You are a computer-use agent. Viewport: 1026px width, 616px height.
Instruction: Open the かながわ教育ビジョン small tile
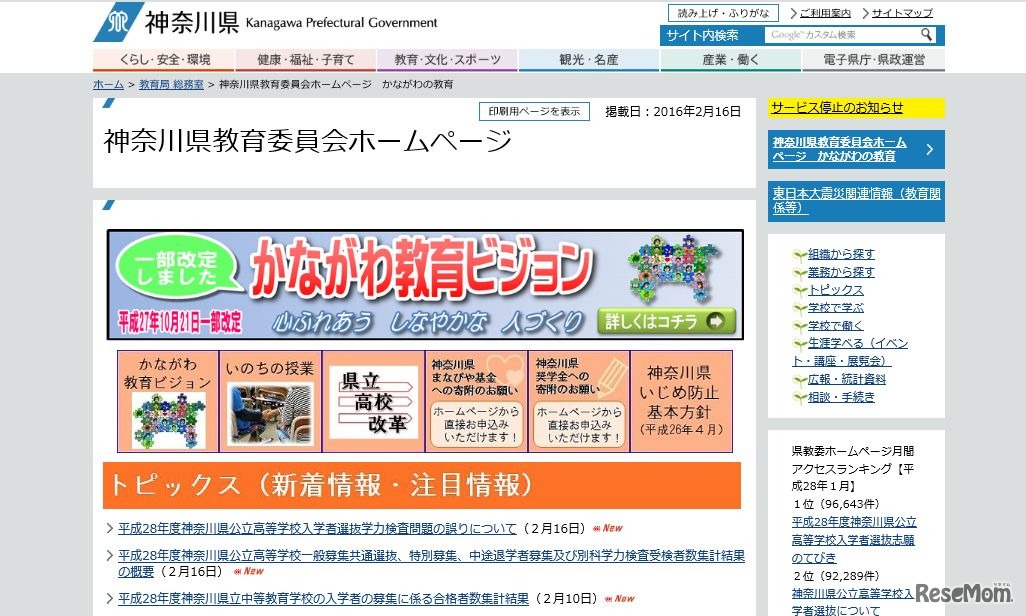point(168,402)
